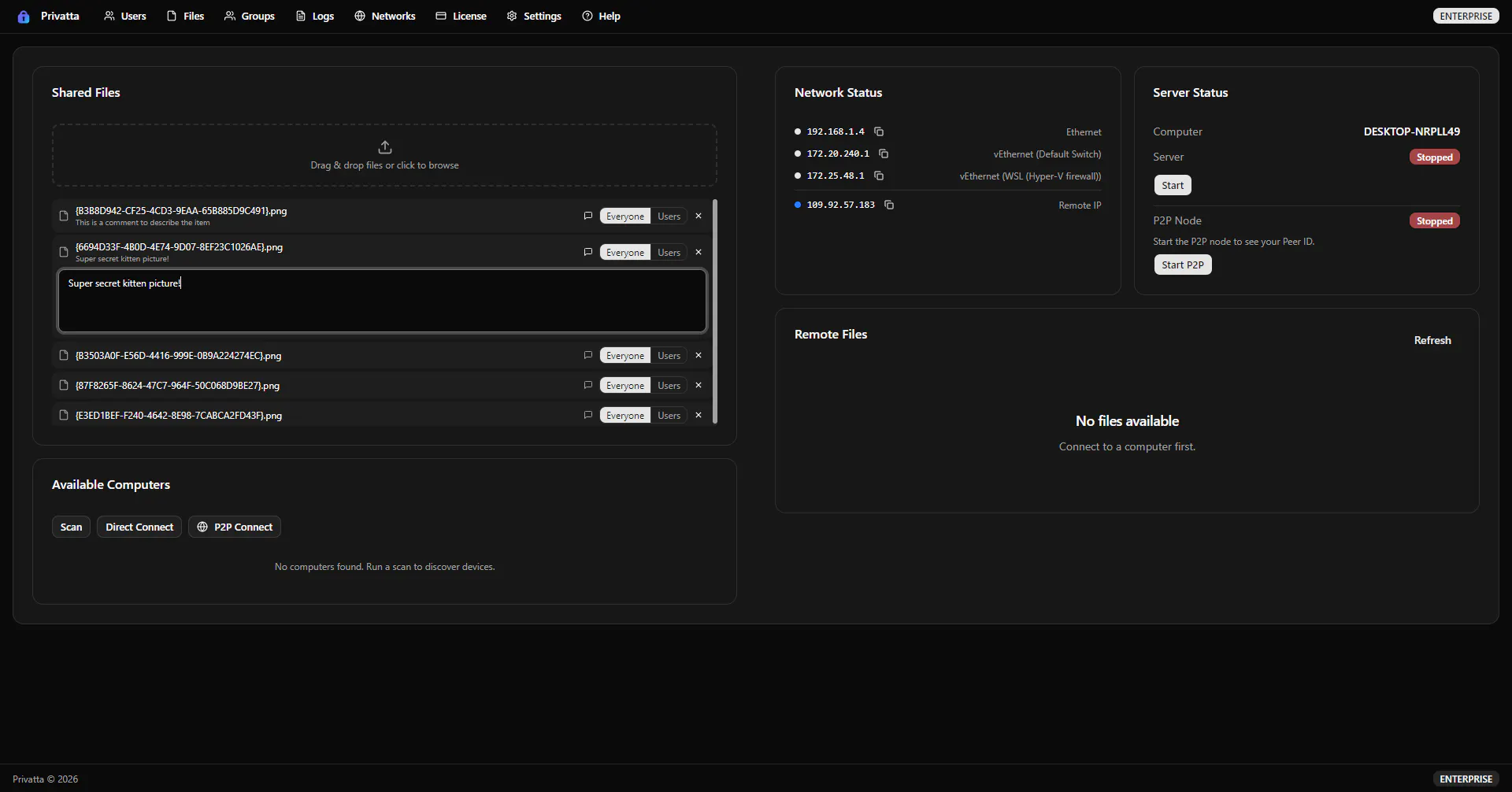Viewport: 1512px width, 792px height.
Task: Open the Settings menu
Action: pos(534,16)
